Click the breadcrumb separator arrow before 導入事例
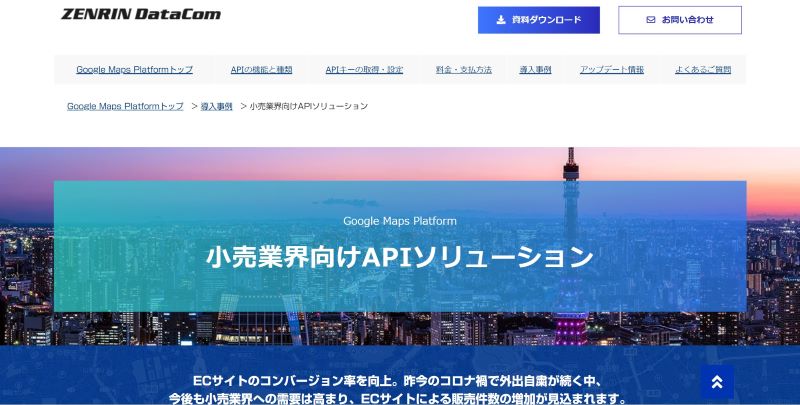 click(194, 106)
